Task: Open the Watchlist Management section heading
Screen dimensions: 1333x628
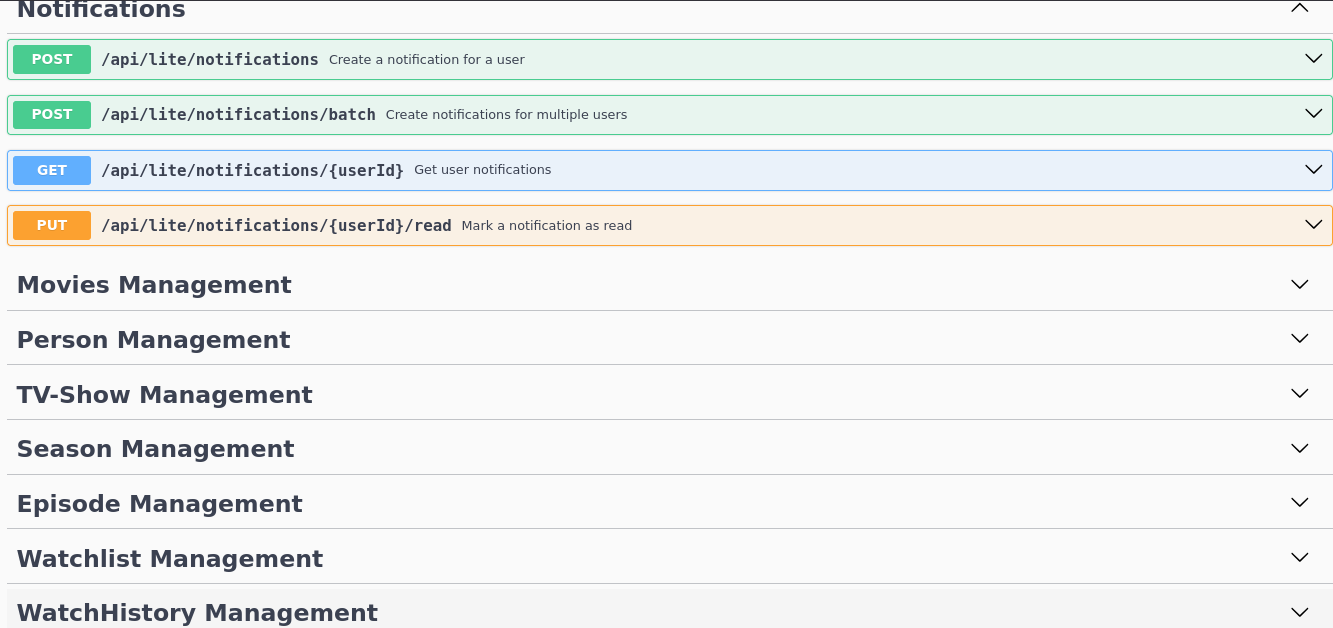Action: tap(170, 558)
